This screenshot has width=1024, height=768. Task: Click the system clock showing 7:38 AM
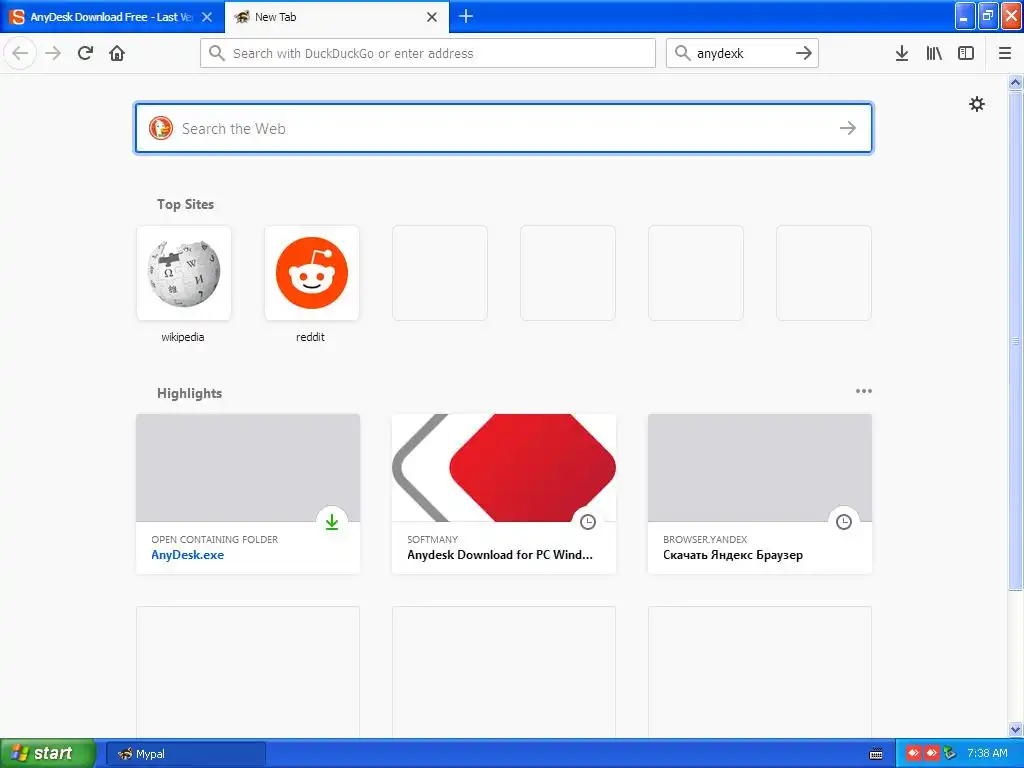(987, 753)
